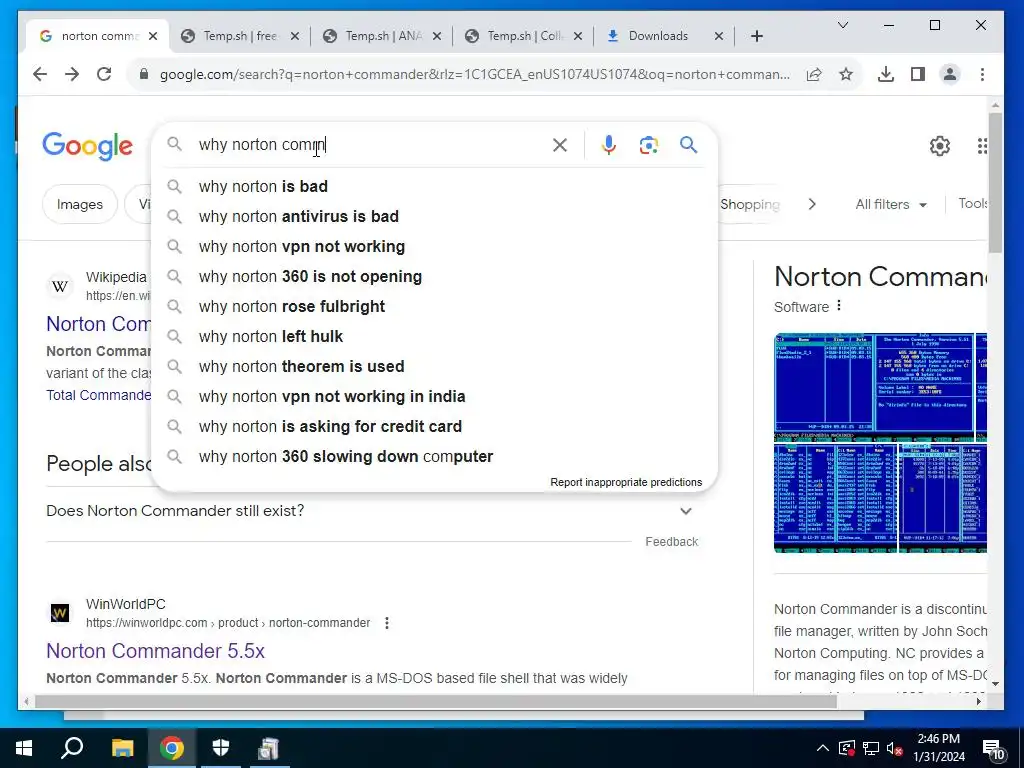1024x768 pixels.
Task: Click the muted volume tray icon
Action: click(895, 748)
